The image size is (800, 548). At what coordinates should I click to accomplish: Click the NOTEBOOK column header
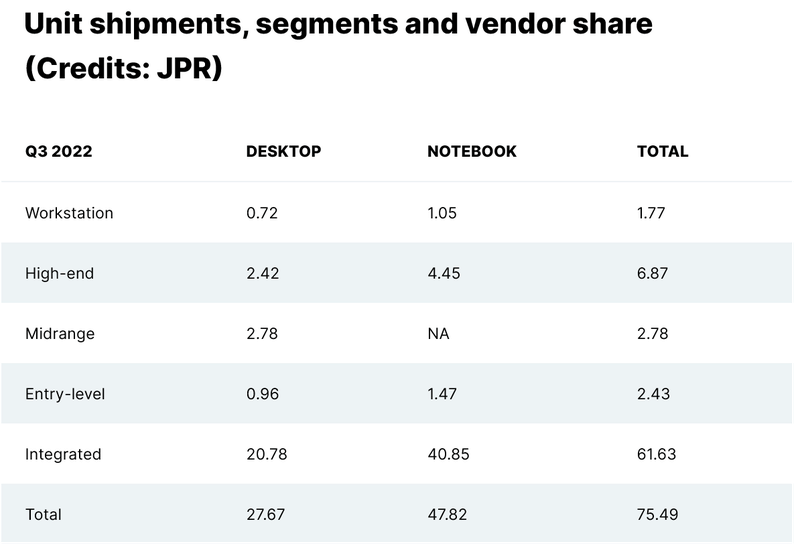(x=471, y=152)
